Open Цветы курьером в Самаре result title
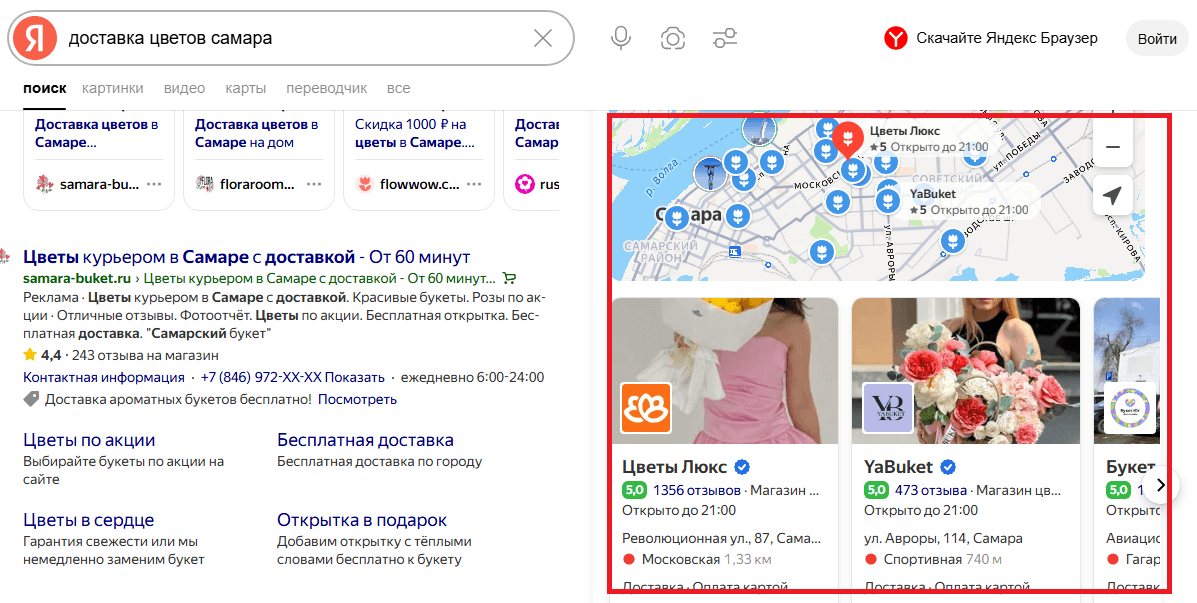Image resolution: width=1197 pixels, height=603 pixels. tap(247, 256)
